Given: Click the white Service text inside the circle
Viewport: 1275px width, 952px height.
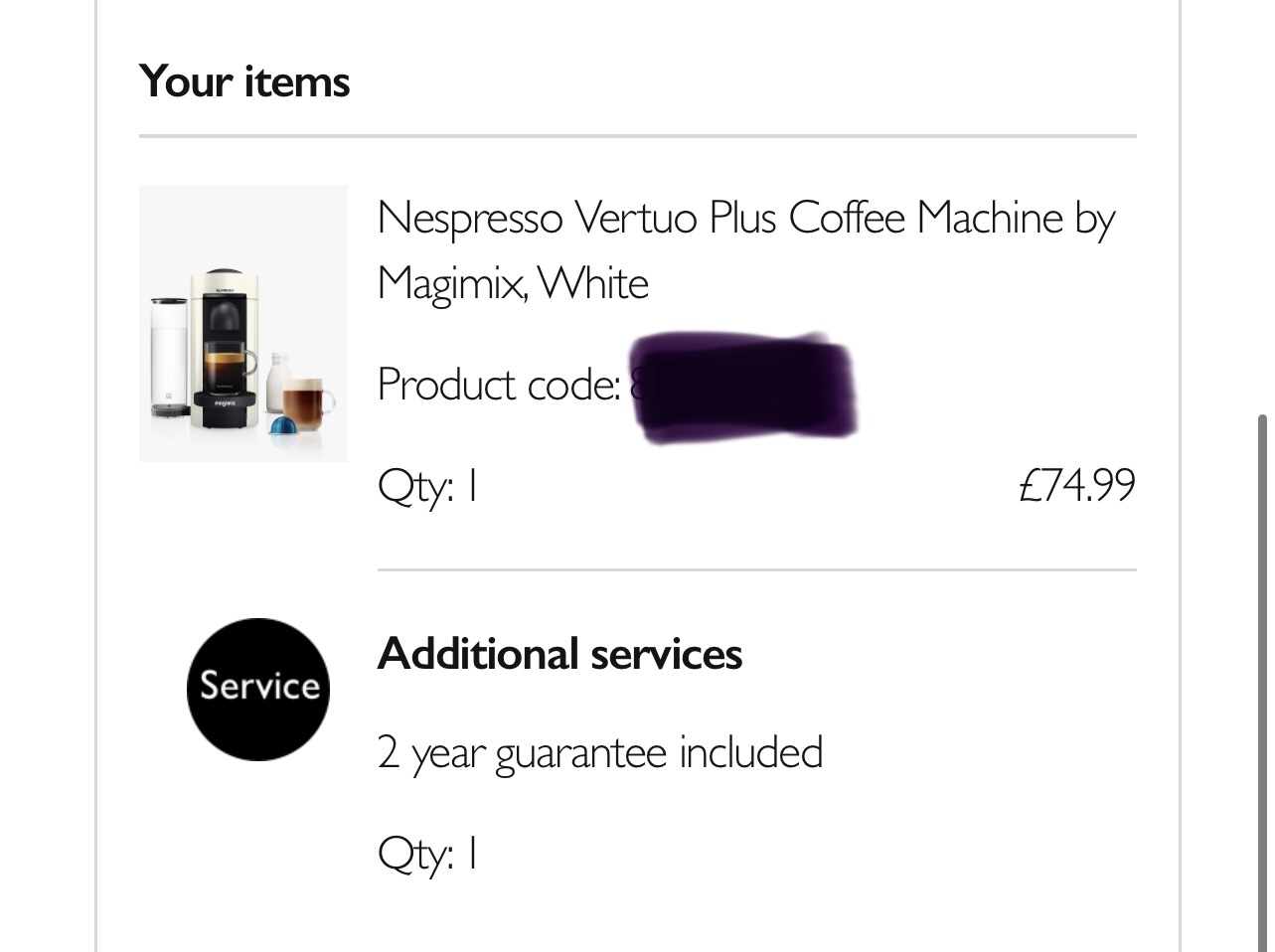Looking at the screenshot, I should coord(259,686).
